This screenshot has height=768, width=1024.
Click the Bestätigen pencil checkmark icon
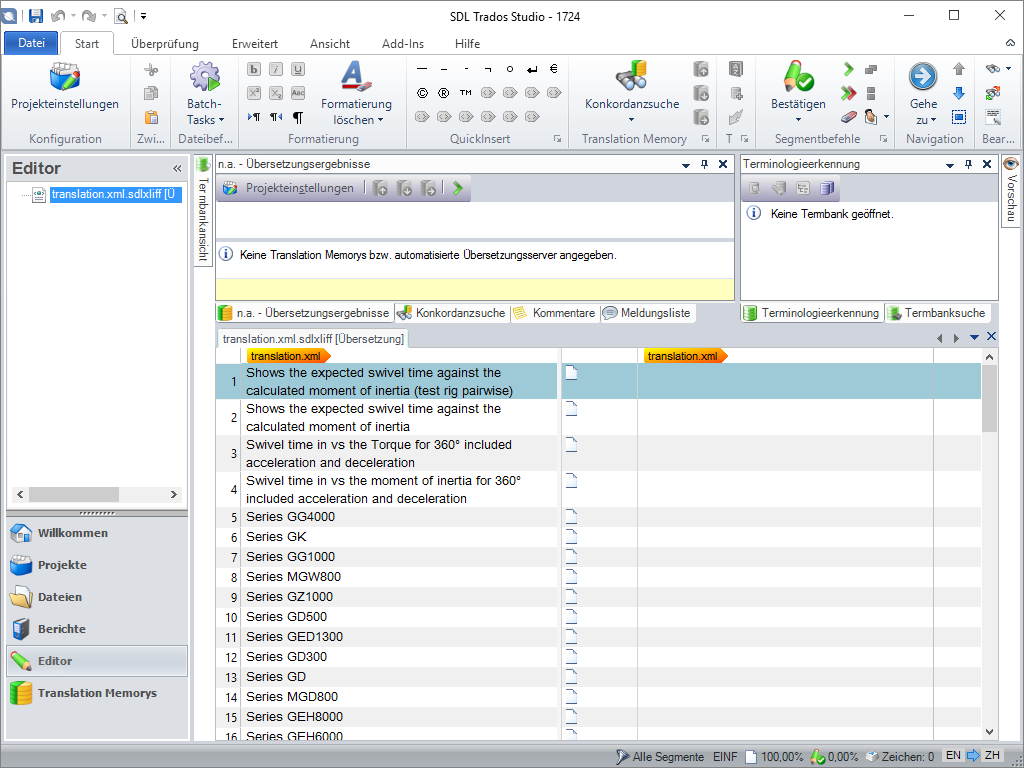[x=798, y=76]
